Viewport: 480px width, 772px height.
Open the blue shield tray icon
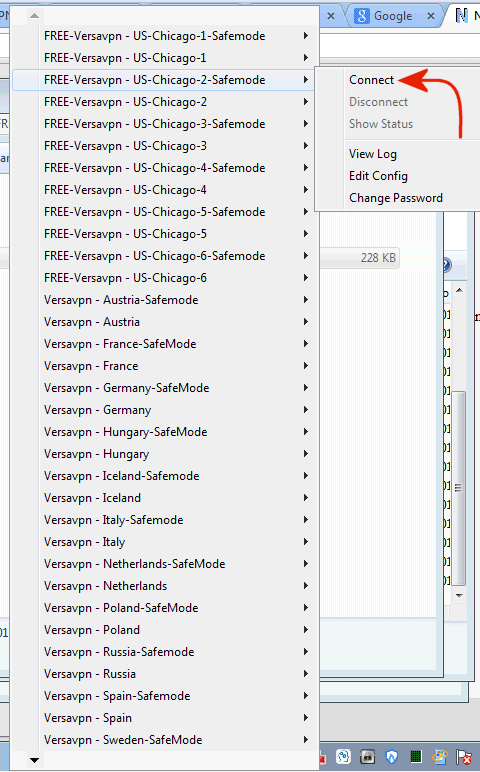[391, 756]
